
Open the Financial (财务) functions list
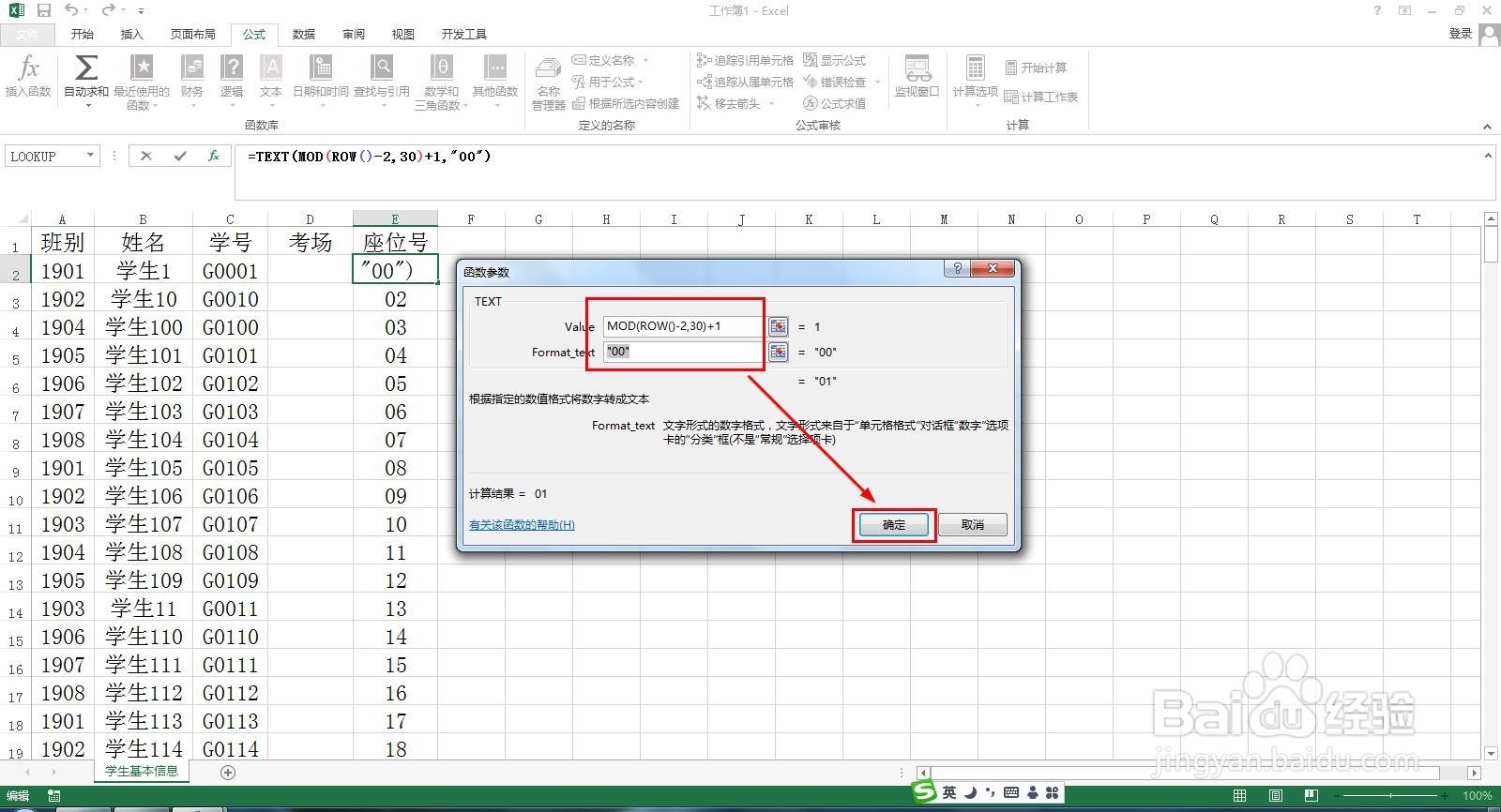(192, 80)
